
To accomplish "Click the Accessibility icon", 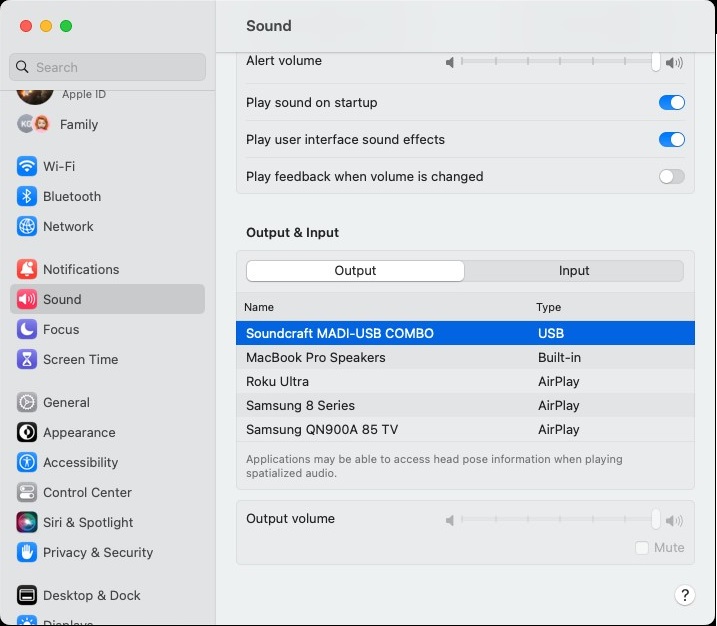I will pyautogui.click(x=27, y=462).
